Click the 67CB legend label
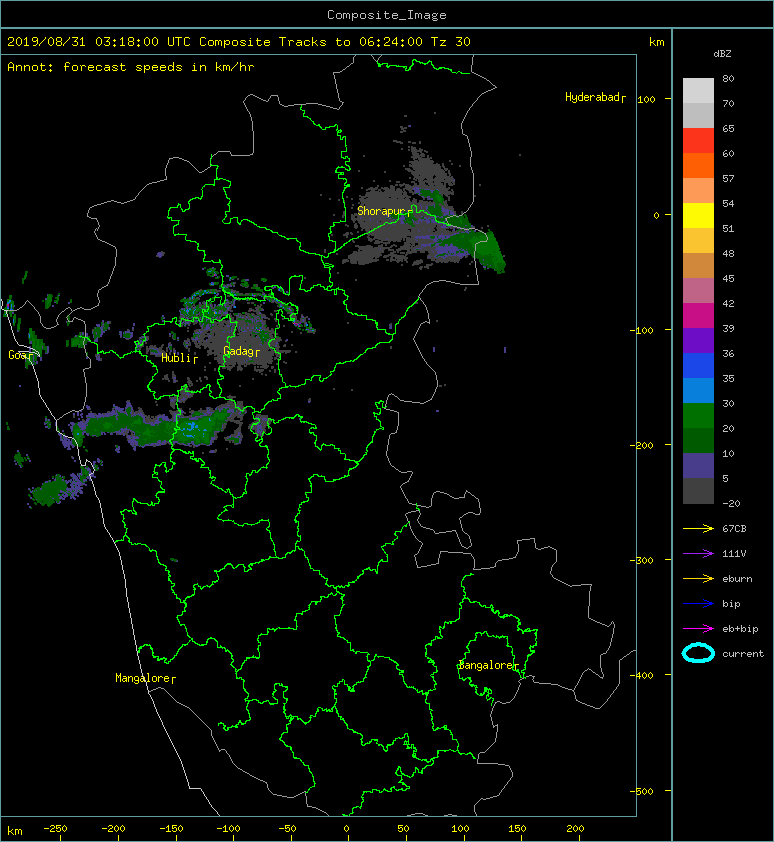774x842 pixels. point(734,528)
